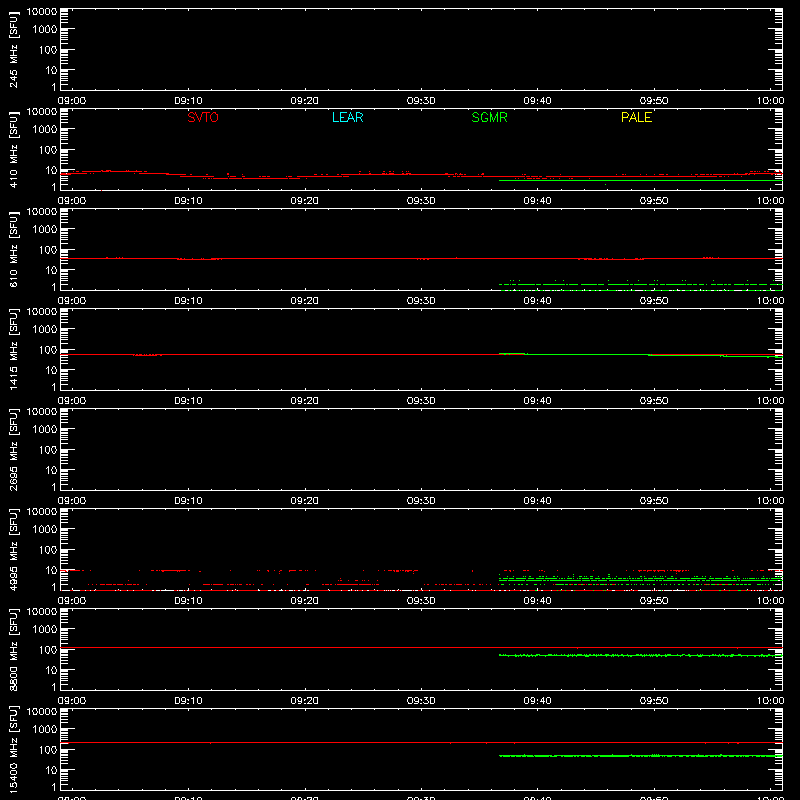
Task: Click the 1000 tick label on 410 MHz axis
Action: pos(45,129)
